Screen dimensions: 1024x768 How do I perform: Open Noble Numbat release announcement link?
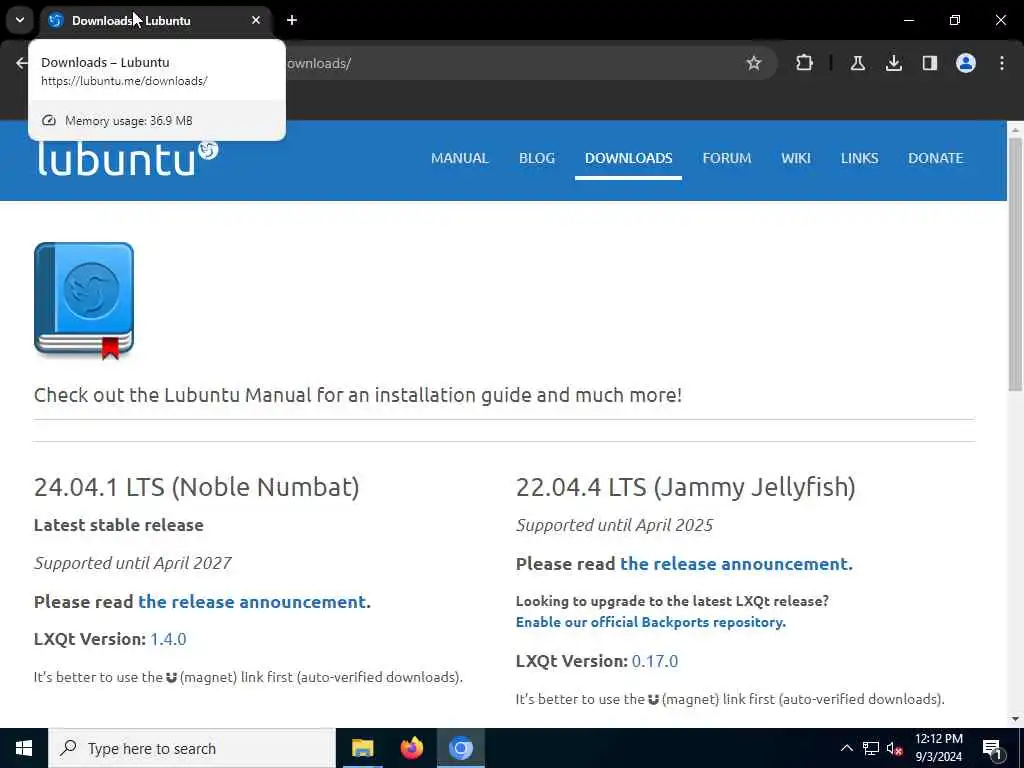click(x=252, y=601)
